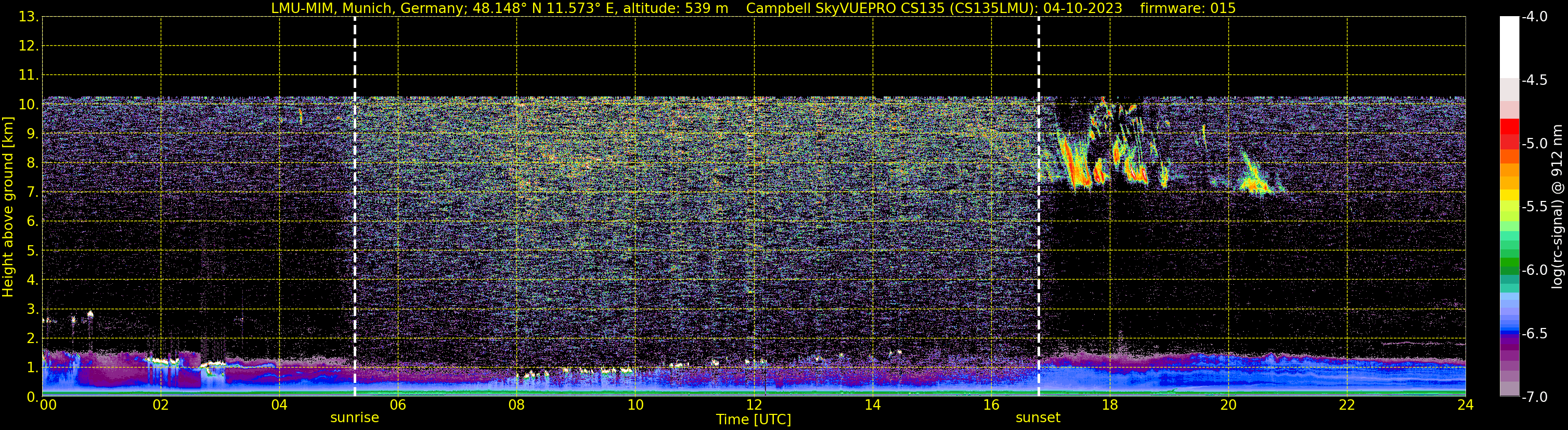1568x430 pixels.
Task: Click the time axis tick '24'
Action: (1466, 405)
